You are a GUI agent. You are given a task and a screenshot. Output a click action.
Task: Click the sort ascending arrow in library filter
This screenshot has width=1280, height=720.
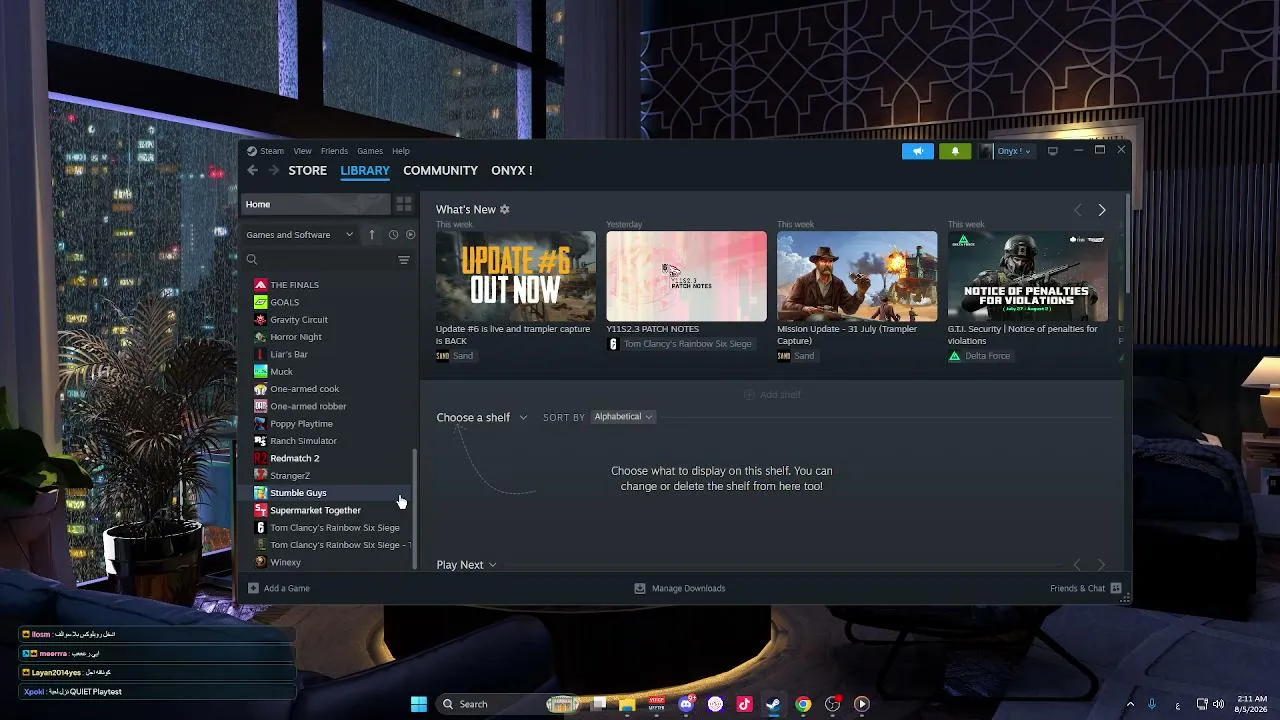(x=372, y=234)
